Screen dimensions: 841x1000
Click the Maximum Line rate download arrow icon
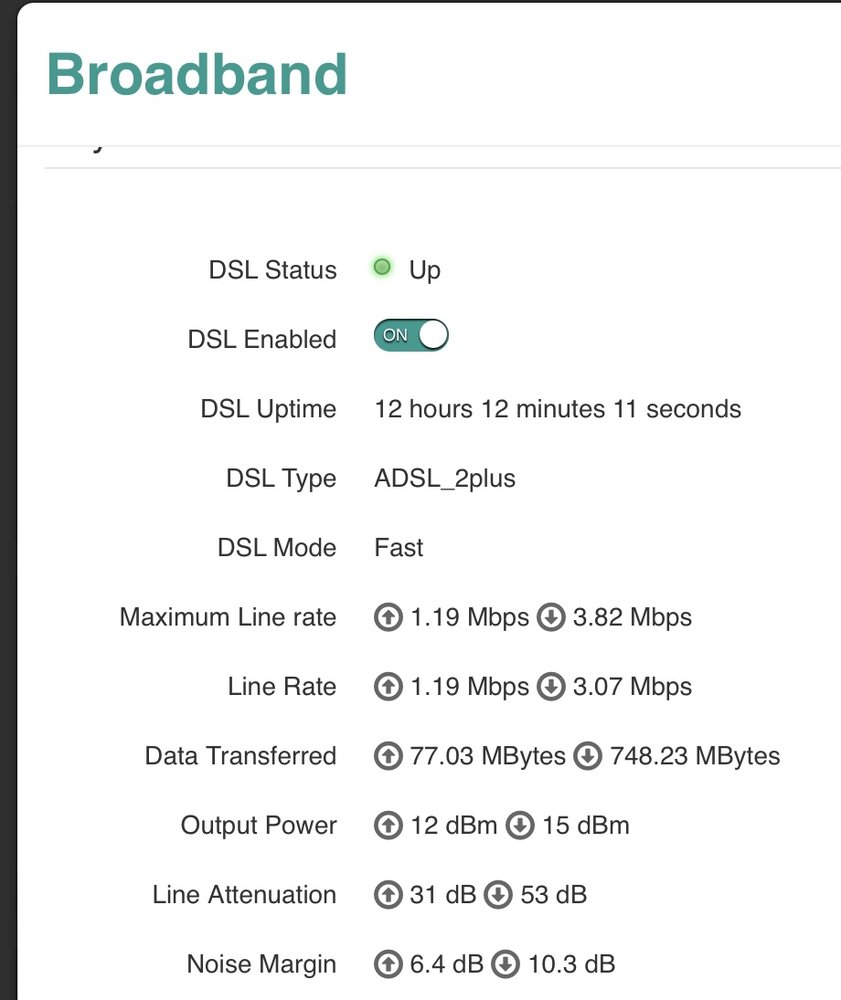click(551, 618)
